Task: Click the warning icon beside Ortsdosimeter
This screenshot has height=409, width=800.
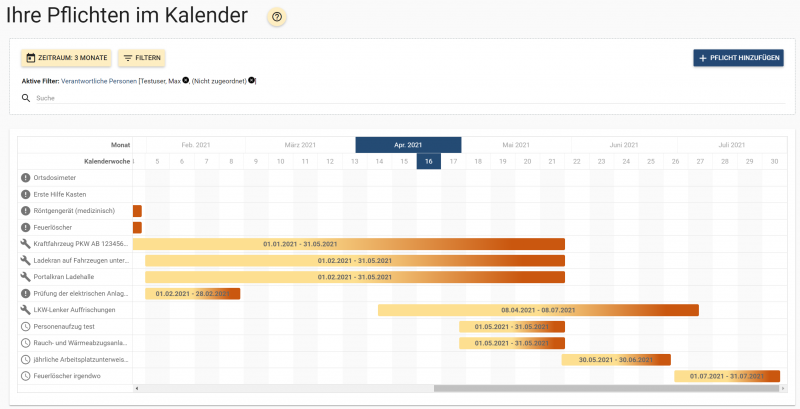Action: [25, 178]
